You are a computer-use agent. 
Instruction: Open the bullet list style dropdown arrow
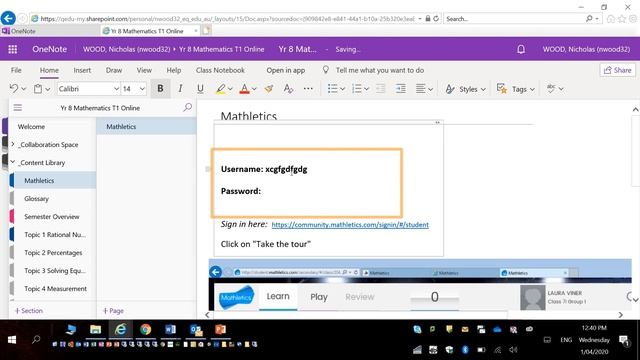[x=342, y=89]
